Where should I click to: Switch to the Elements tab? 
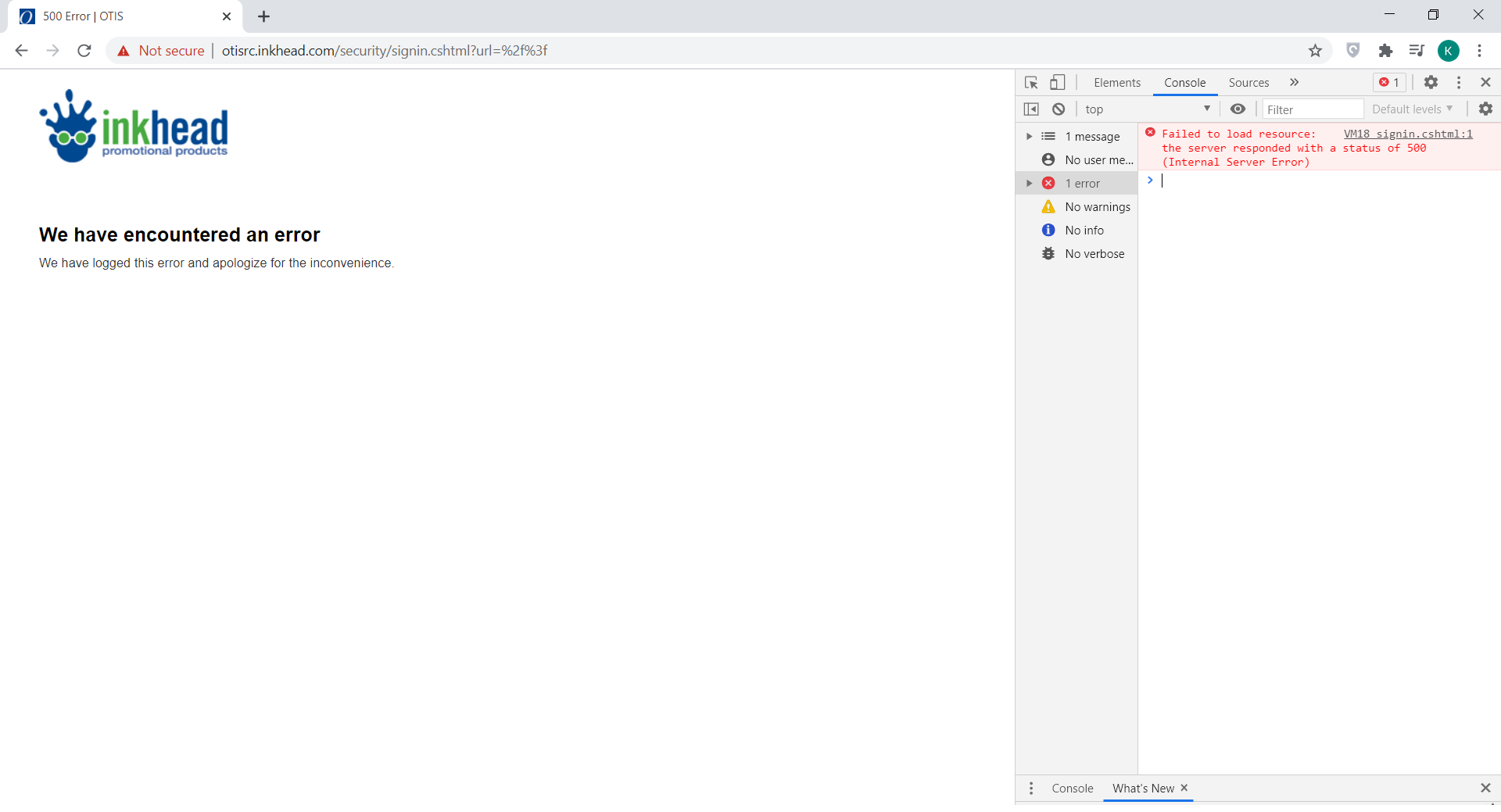pos(1116,83)
